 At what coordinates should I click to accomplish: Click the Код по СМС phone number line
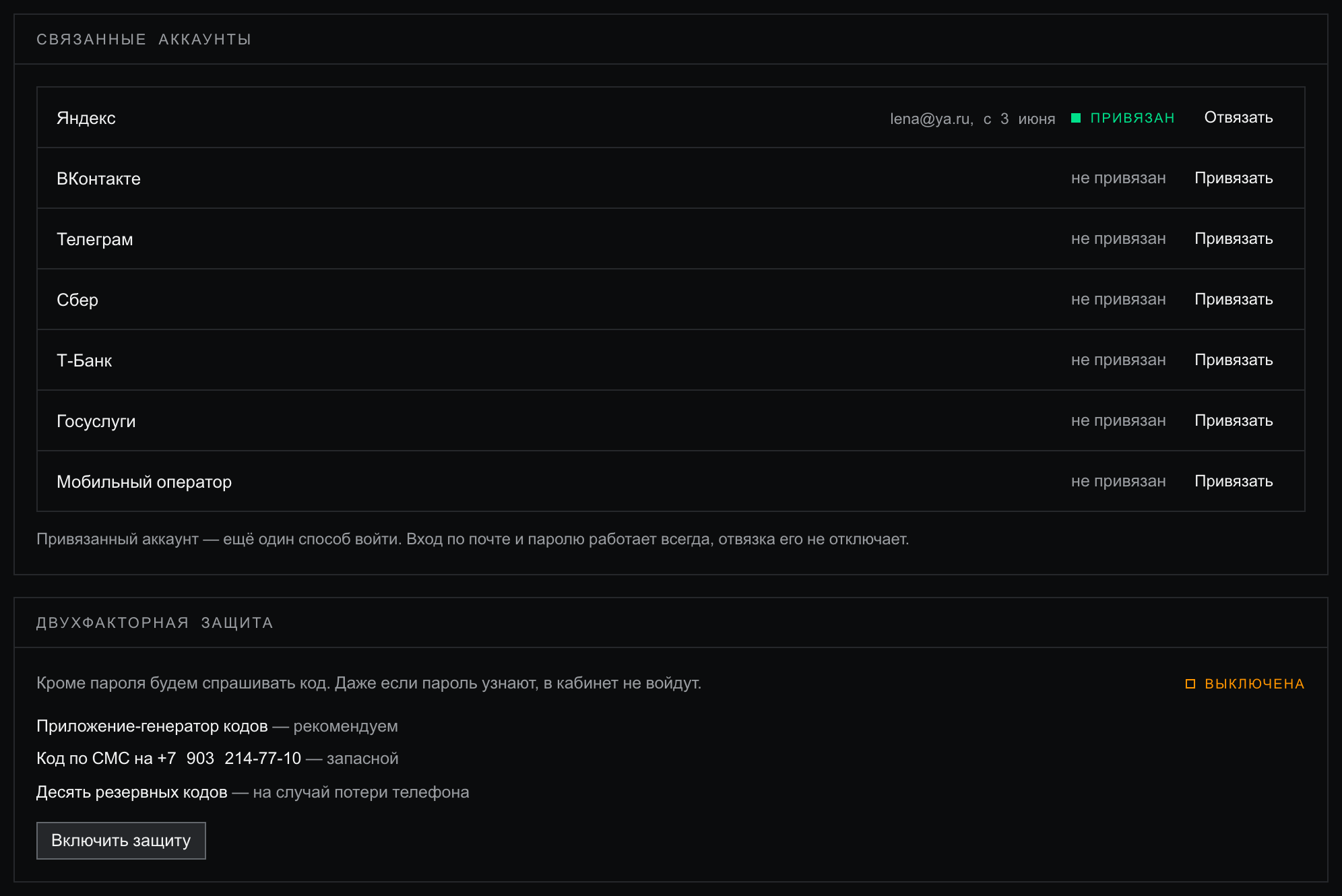pyautogui.click(x=218, y=759)
